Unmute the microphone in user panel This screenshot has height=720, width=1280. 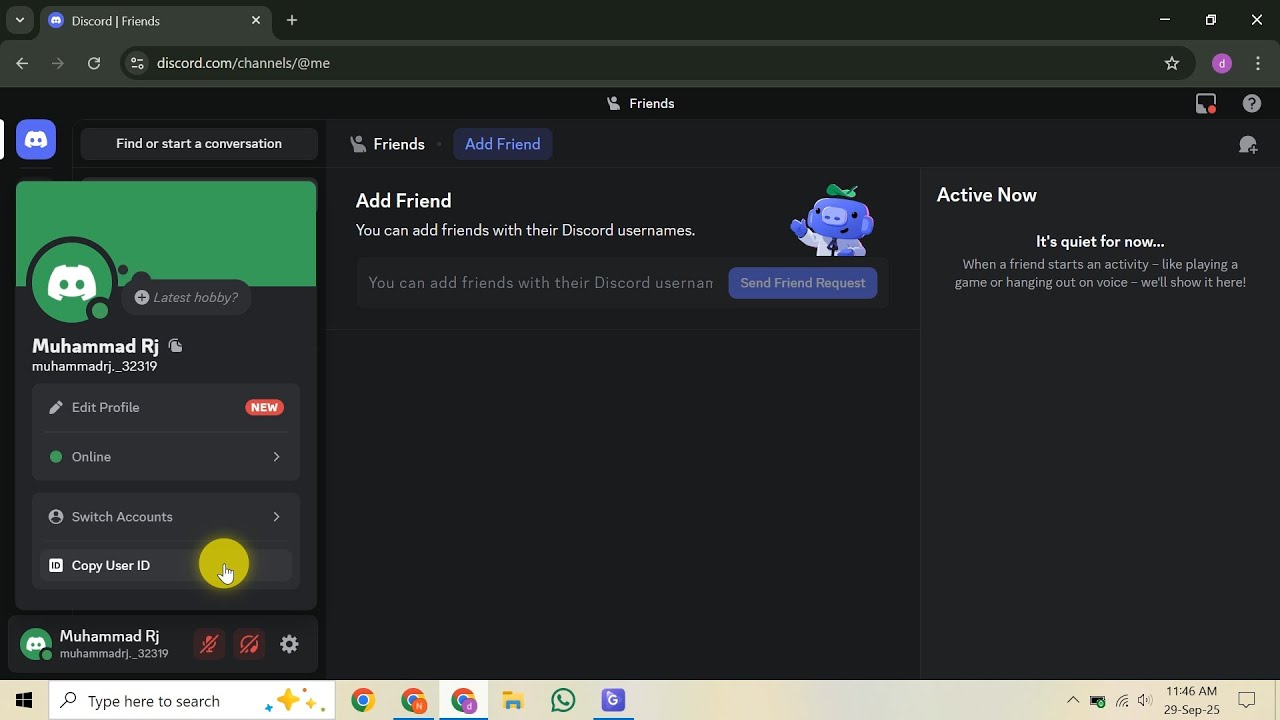[209, 645]
